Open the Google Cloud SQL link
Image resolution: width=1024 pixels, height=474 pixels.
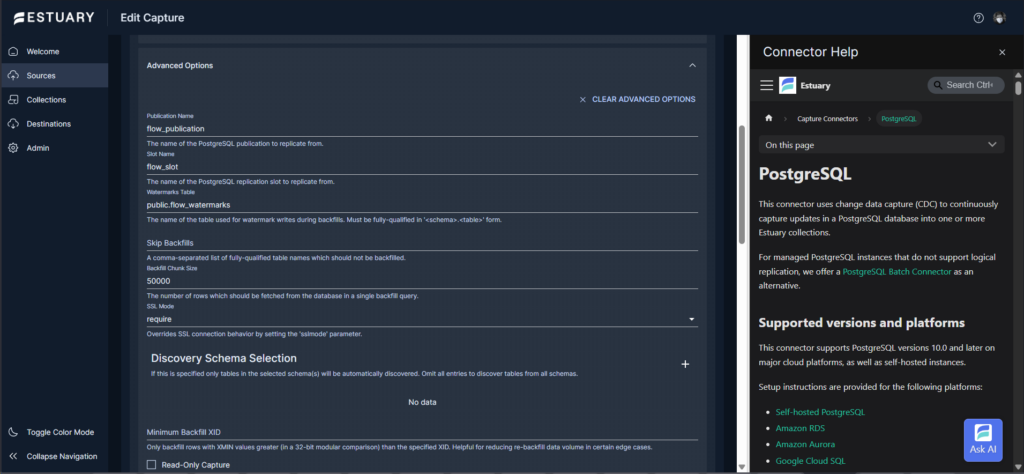click(x=810, y=461)
